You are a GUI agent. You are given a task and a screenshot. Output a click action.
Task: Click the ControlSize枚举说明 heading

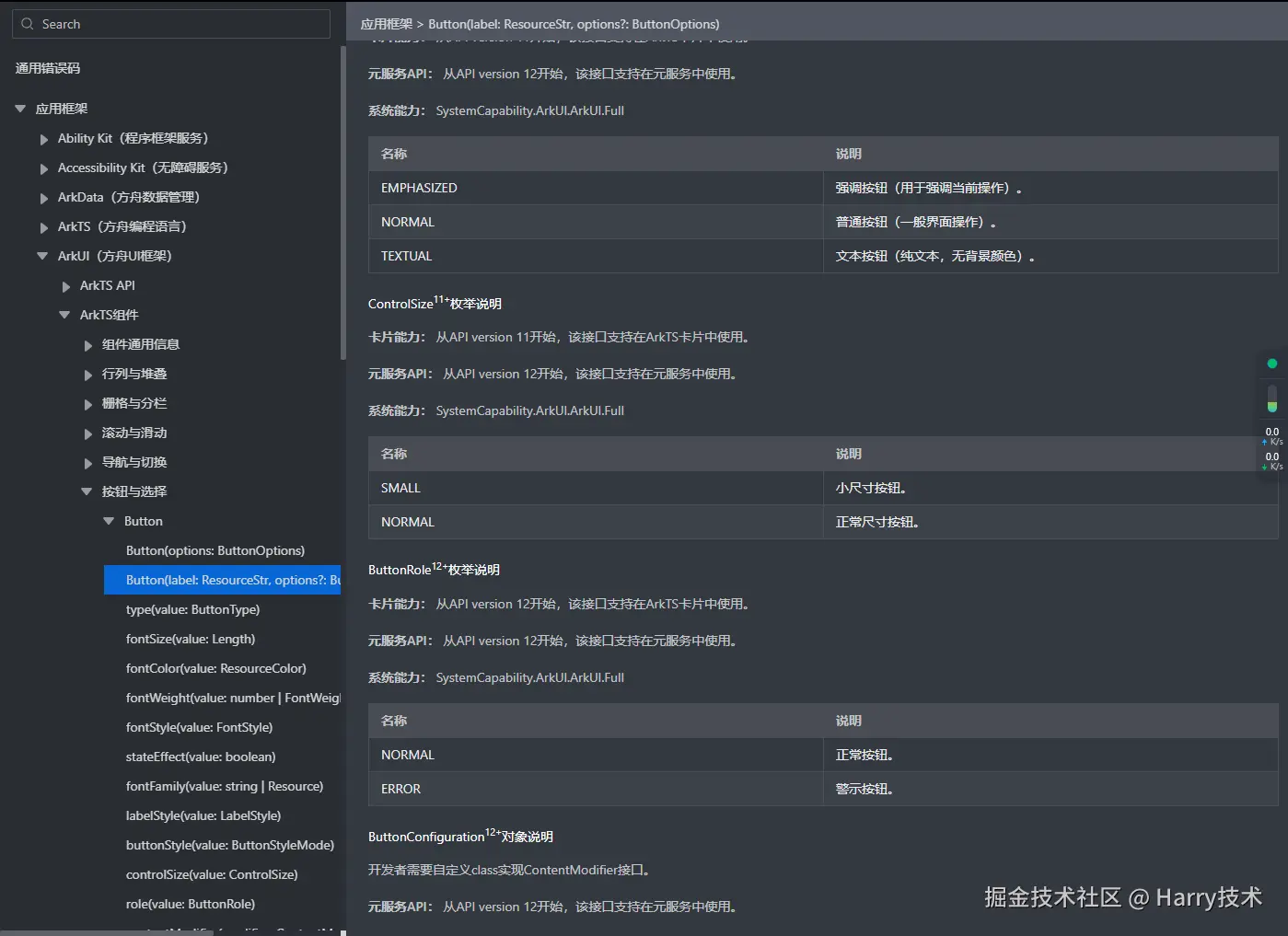(x=435, y=303)
